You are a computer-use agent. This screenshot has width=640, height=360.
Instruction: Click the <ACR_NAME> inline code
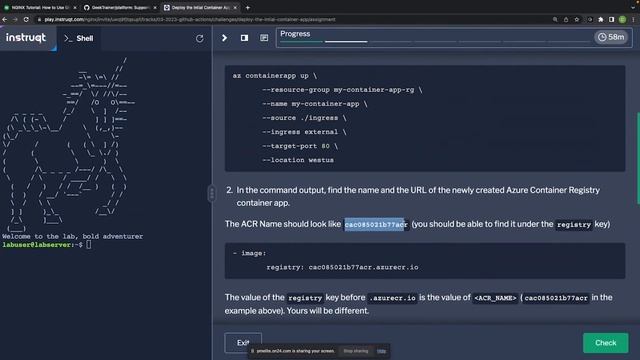point(495,298)
